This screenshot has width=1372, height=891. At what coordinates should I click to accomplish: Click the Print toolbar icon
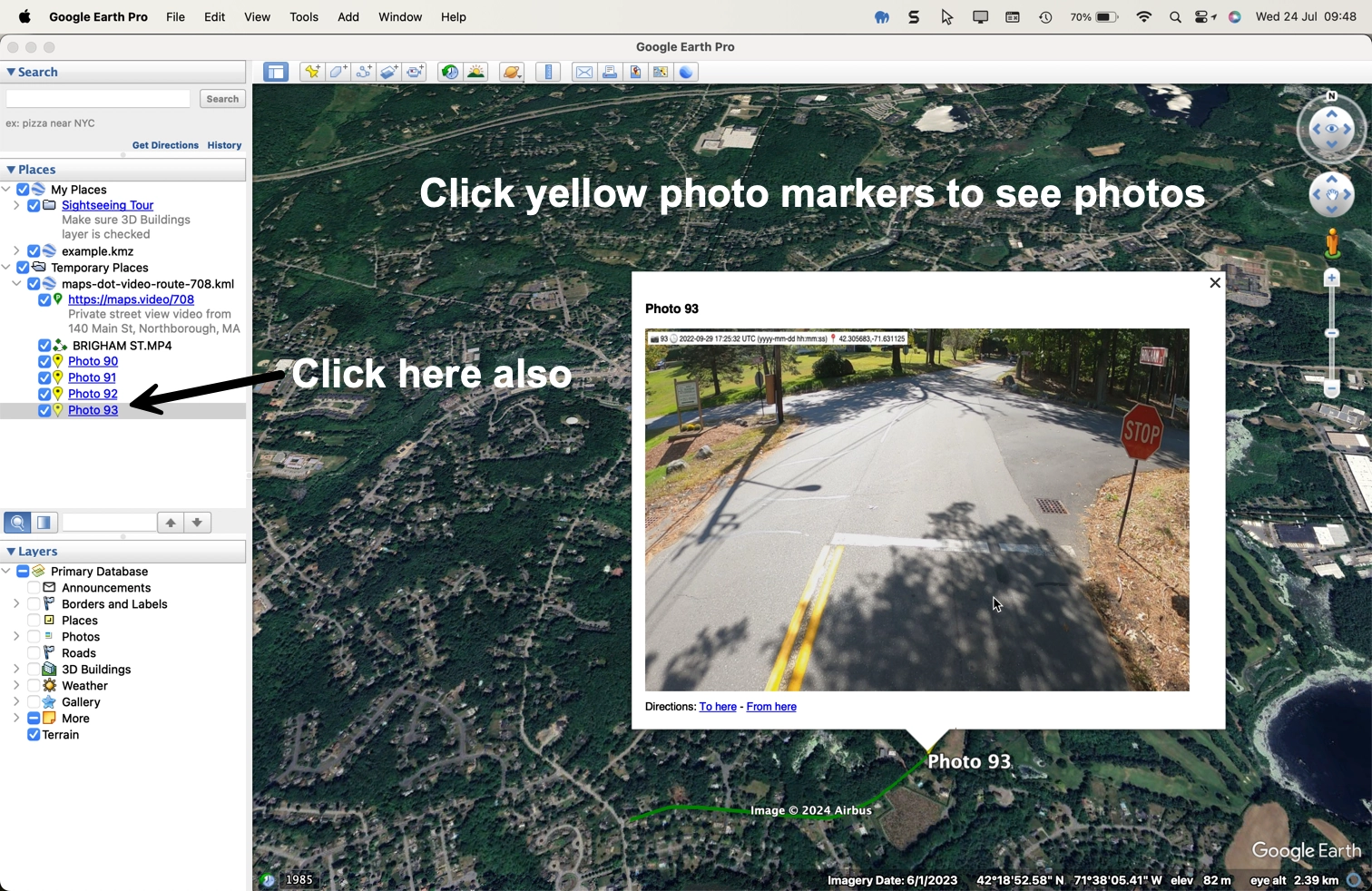[610, 72]
